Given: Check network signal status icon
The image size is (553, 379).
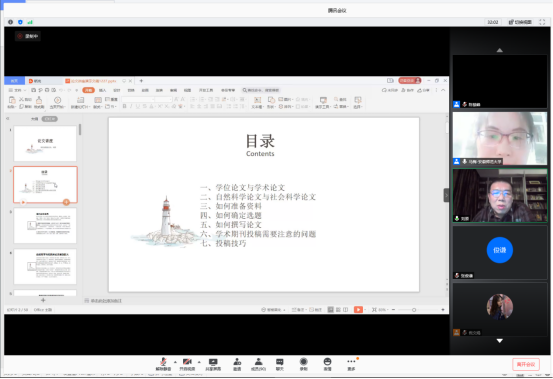Looking at the screenshot, I should pyautogui.click(x=30, y=22).
